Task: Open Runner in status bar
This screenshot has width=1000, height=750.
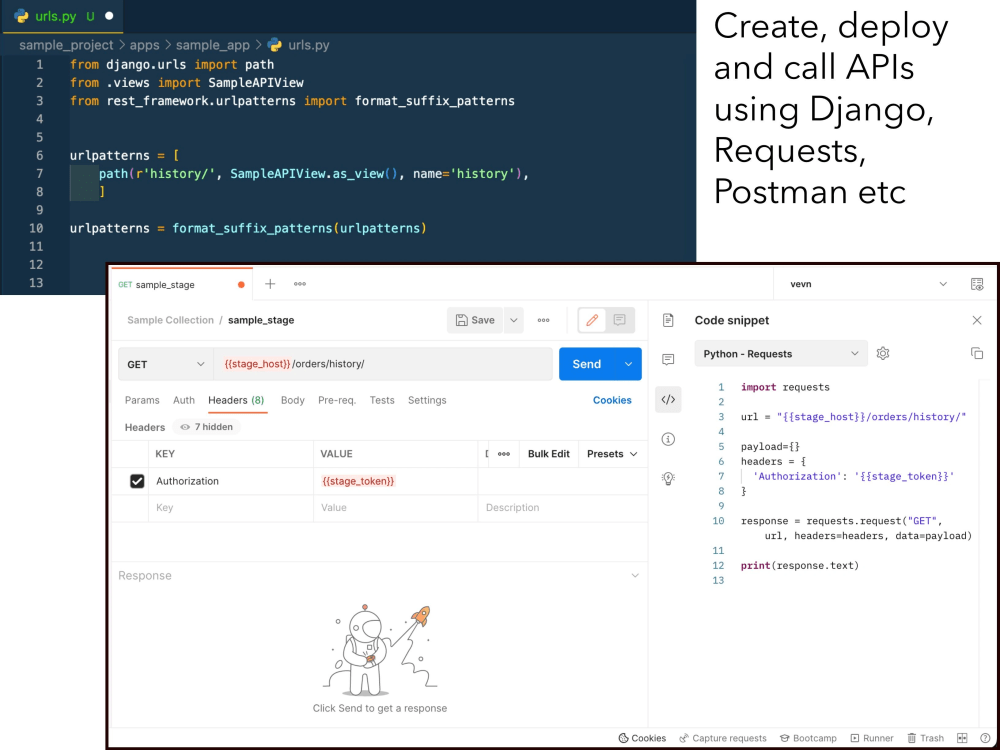Action: pyautogui.click(x=872, y=738)
